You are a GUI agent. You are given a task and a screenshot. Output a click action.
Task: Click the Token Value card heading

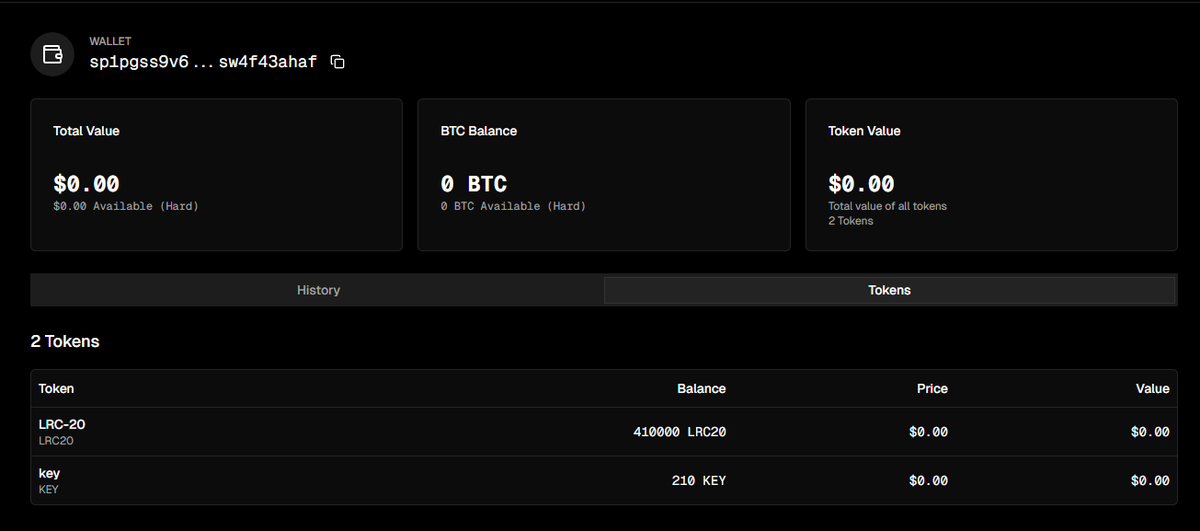pos(864,131)
